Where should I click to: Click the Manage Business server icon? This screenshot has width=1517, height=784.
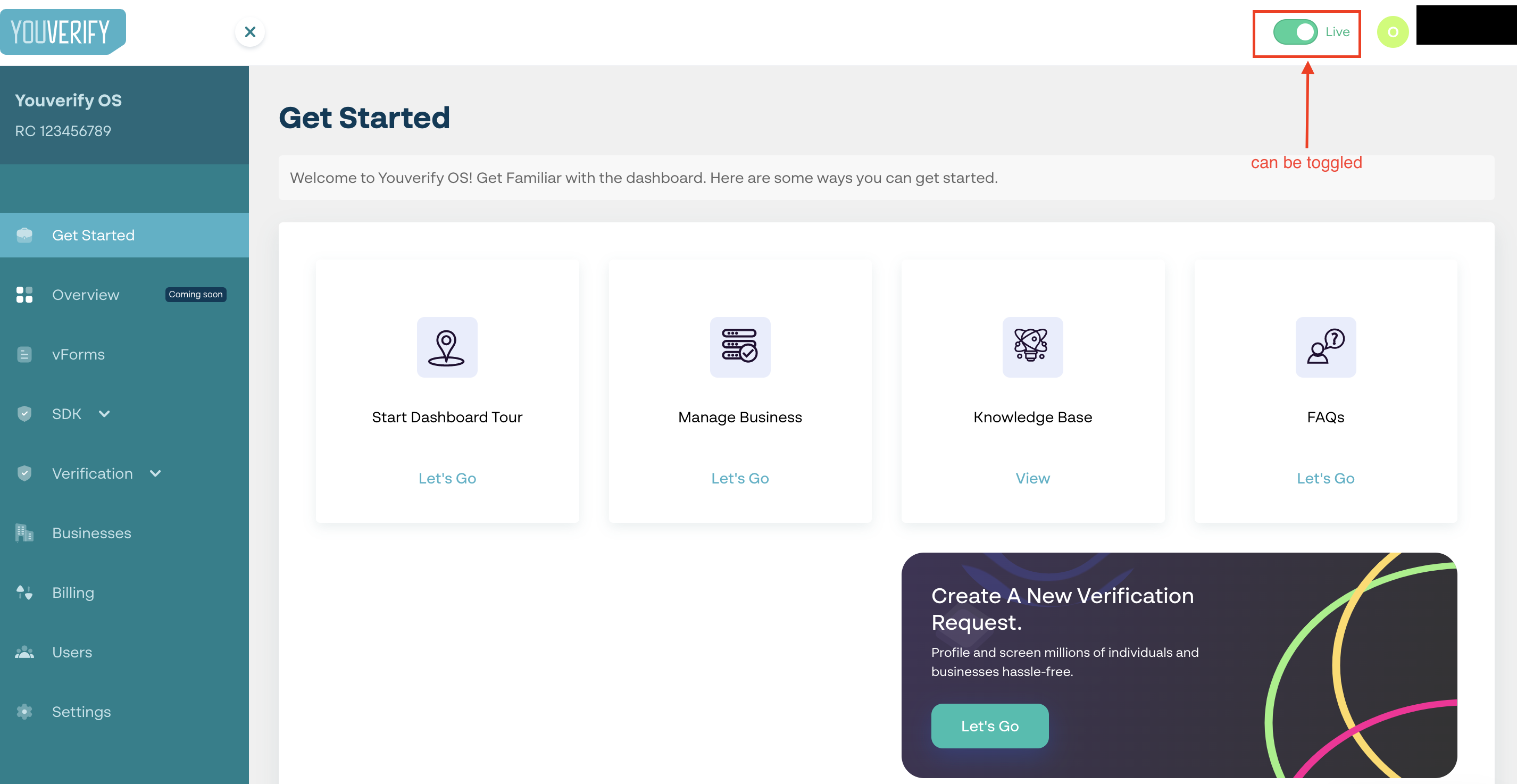[x=740, y=347]
